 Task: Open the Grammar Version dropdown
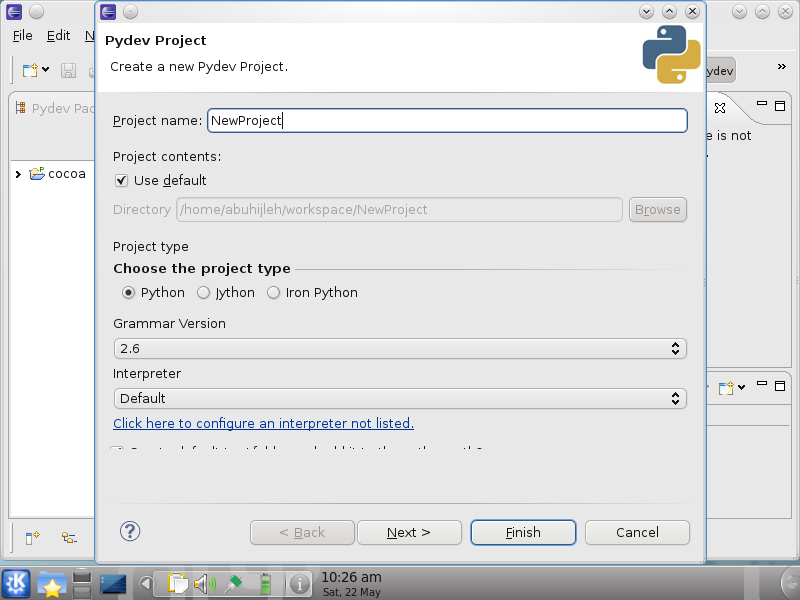(400, 348)
